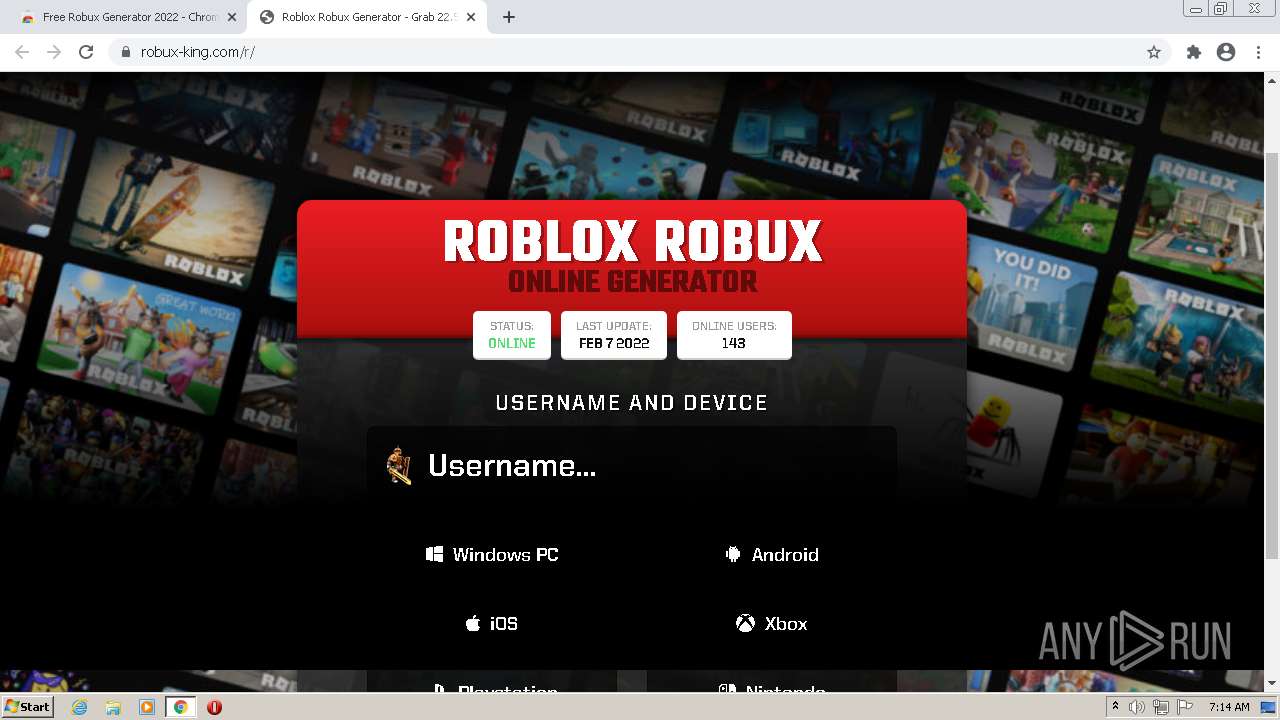
Task: Click the character avatar beside Username
Action: point(398,465)
